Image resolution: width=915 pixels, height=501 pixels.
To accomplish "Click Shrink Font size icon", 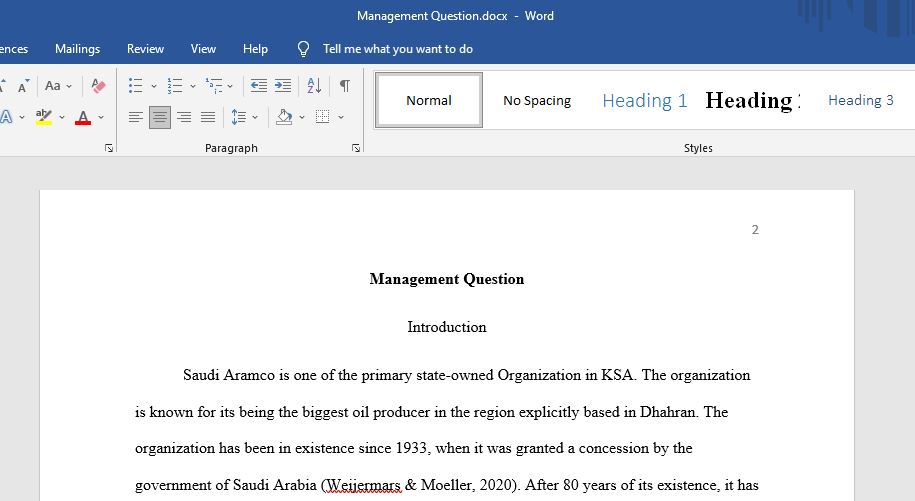I will pyautogui.click(x=23, y=86).
